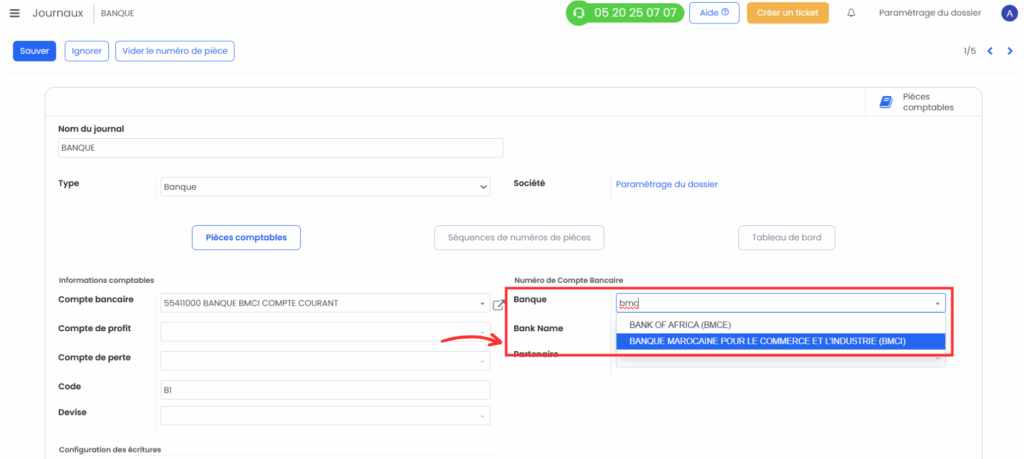Image resolution: width=1024 pixels, height=459 pixels.
Task: Open the Compte de perte dropdown
Action: 325,360
